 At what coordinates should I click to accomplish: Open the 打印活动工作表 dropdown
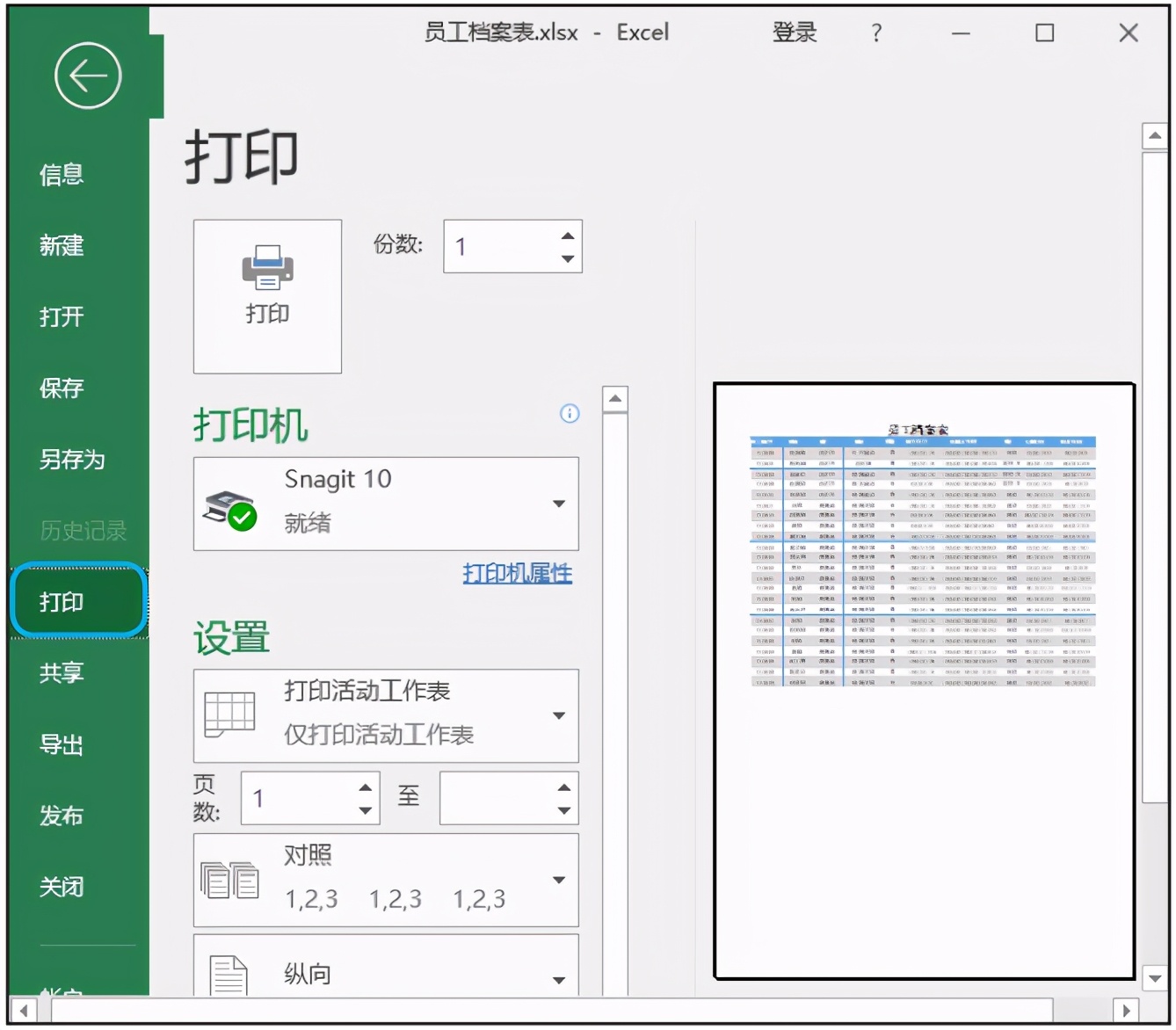pyautogui.click(x=560, y=714)
